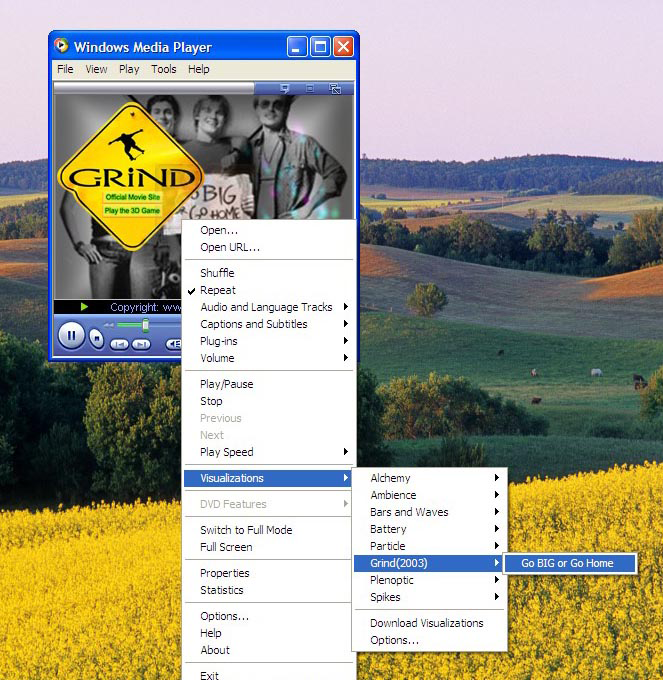Open the View menu

pos(96,69)
